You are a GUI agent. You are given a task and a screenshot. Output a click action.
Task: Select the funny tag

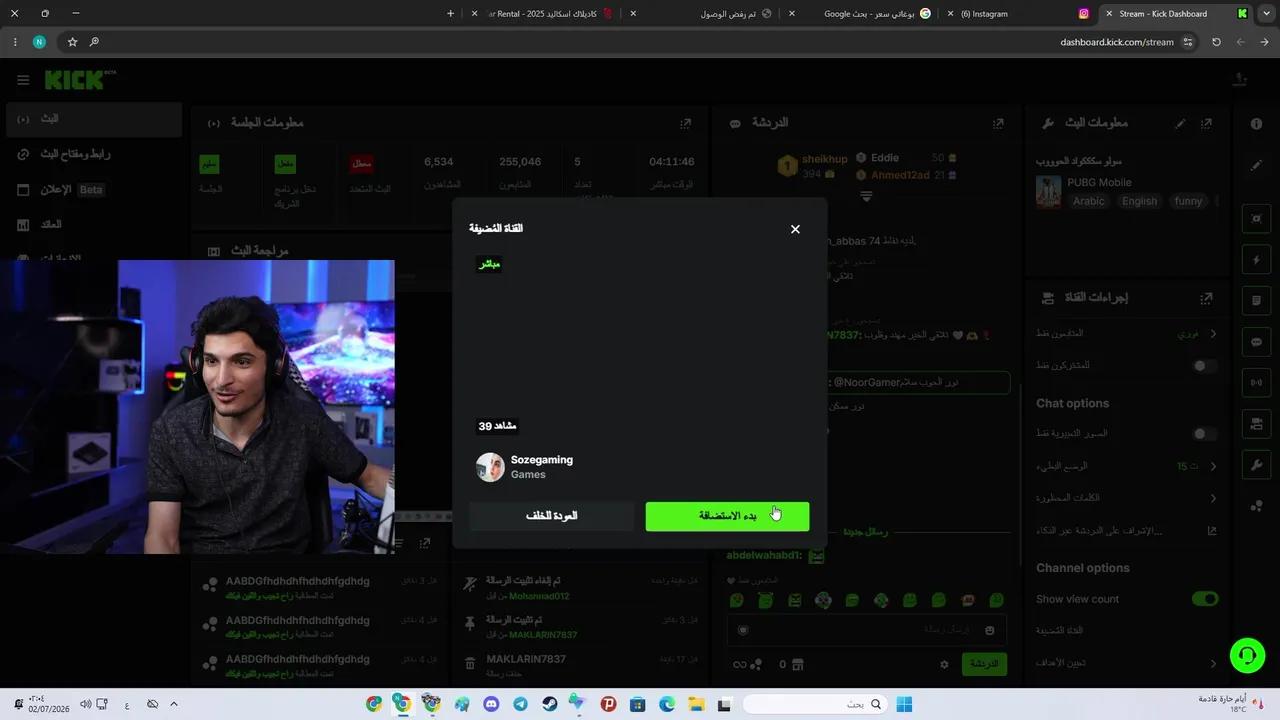(x=1188, y=201)
